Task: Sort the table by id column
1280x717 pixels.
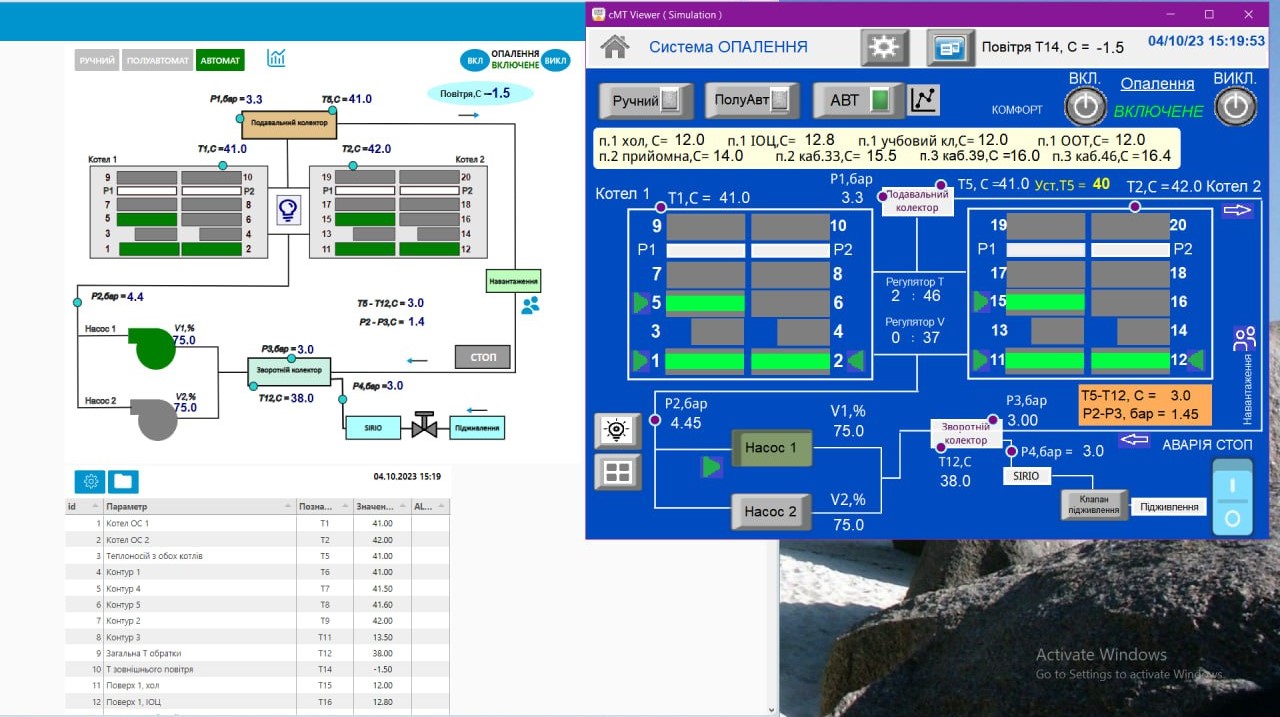Action: [84, 507]
